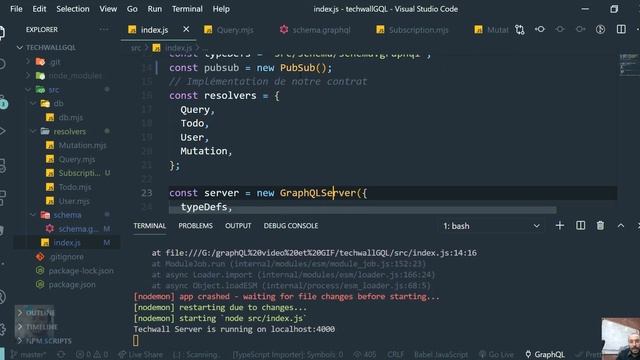Switch to the OUTPUT panel tab
This screenshot has width=640, height=360.
(x=238, y=226)
